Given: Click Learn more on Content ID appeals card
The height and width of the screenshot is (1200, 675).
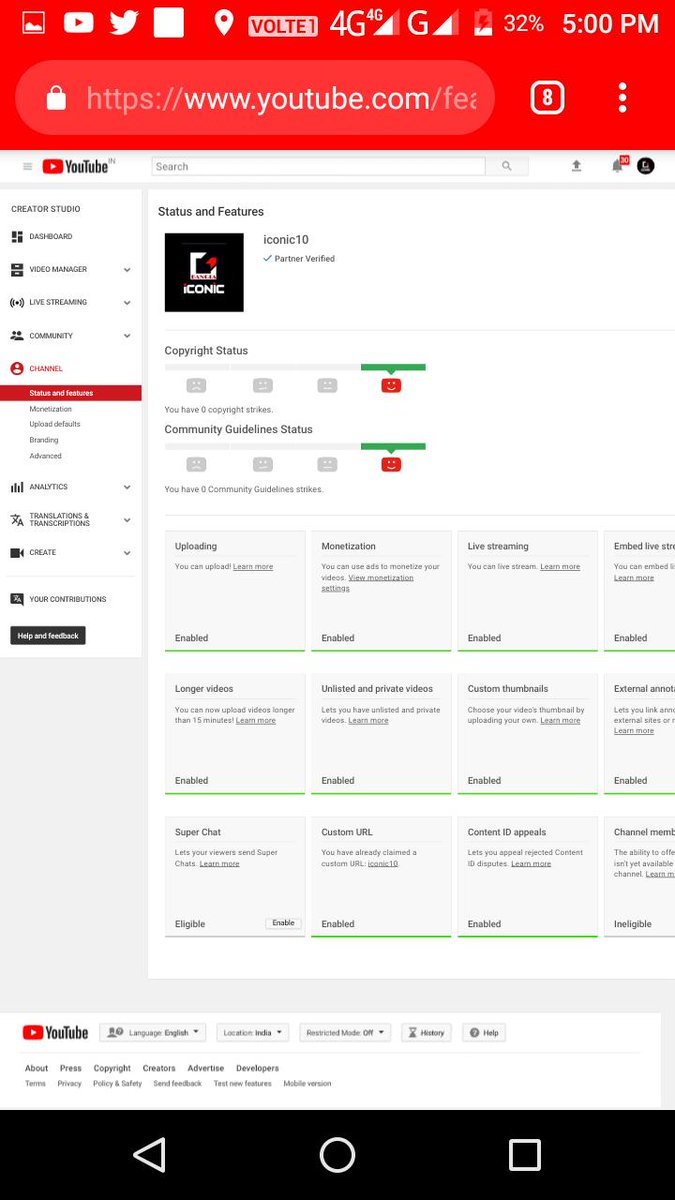Looking at the screenshot, I should coord(531,864).
